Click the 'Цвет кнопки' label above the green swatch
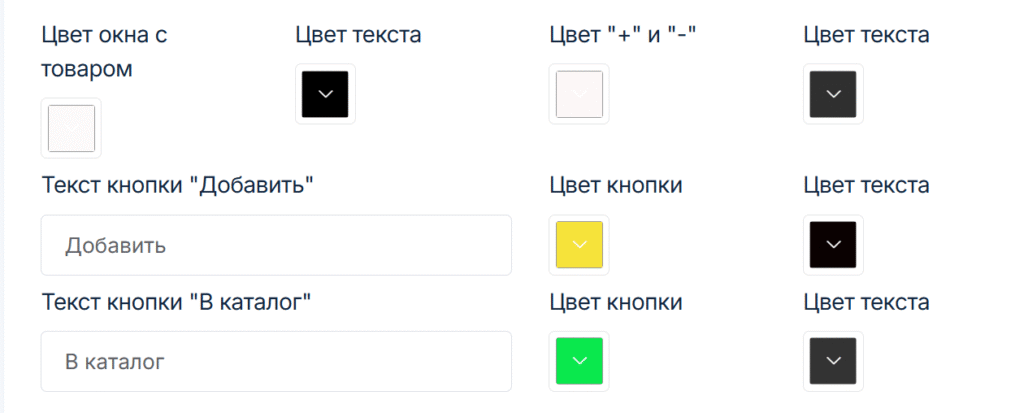This screenshot has width=1024, height=413. click(x=616, y=302)
